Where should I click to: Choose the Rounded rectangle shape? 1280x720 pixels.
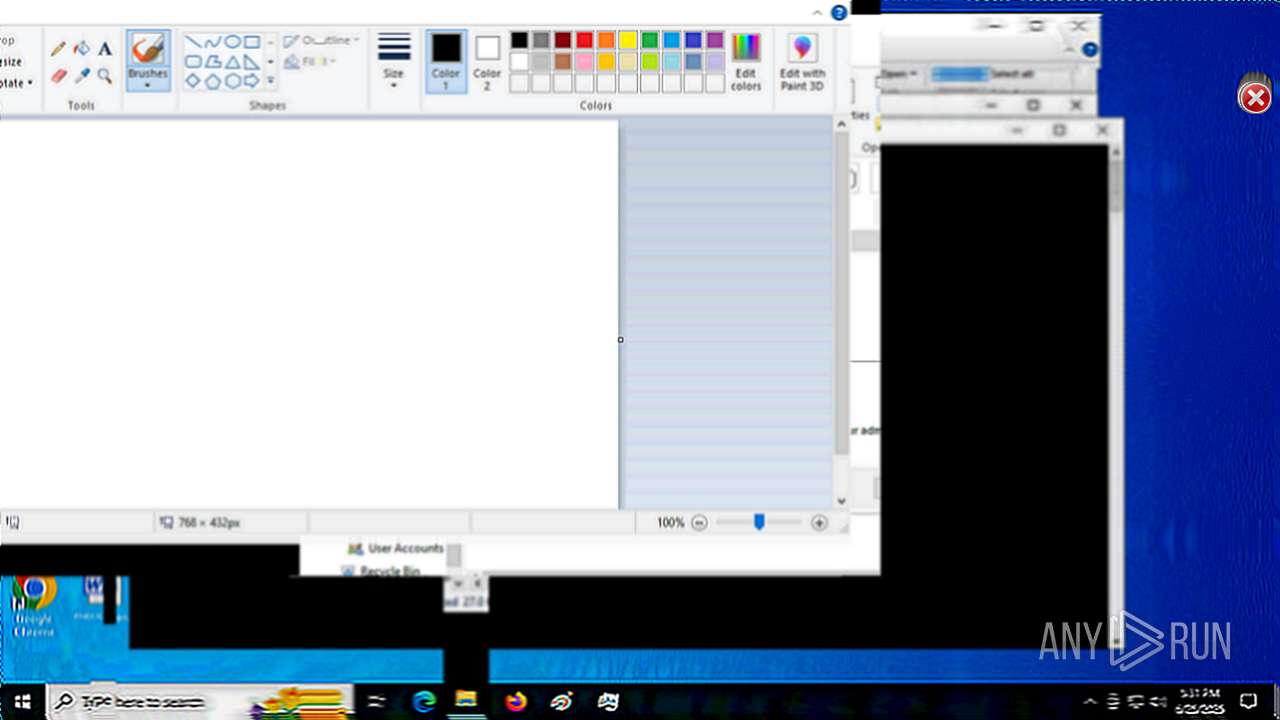click(x=193, y=62)
